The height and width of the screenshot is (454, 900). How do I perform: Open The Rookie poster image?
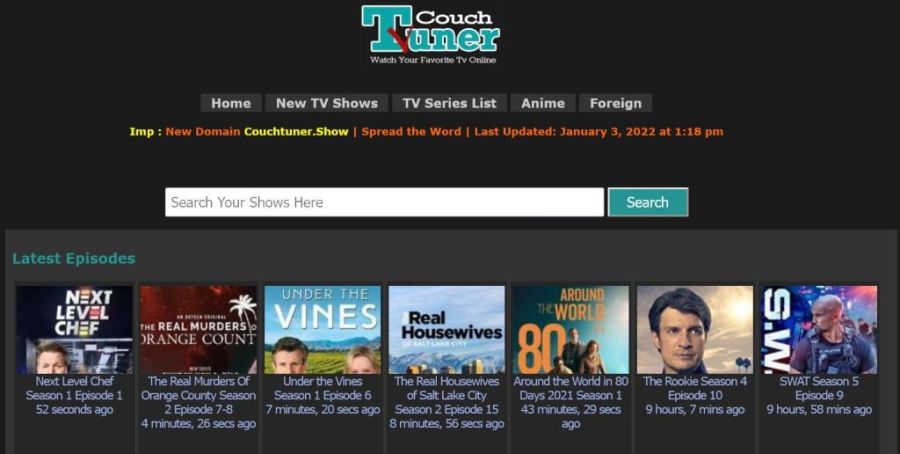point(695,330)
